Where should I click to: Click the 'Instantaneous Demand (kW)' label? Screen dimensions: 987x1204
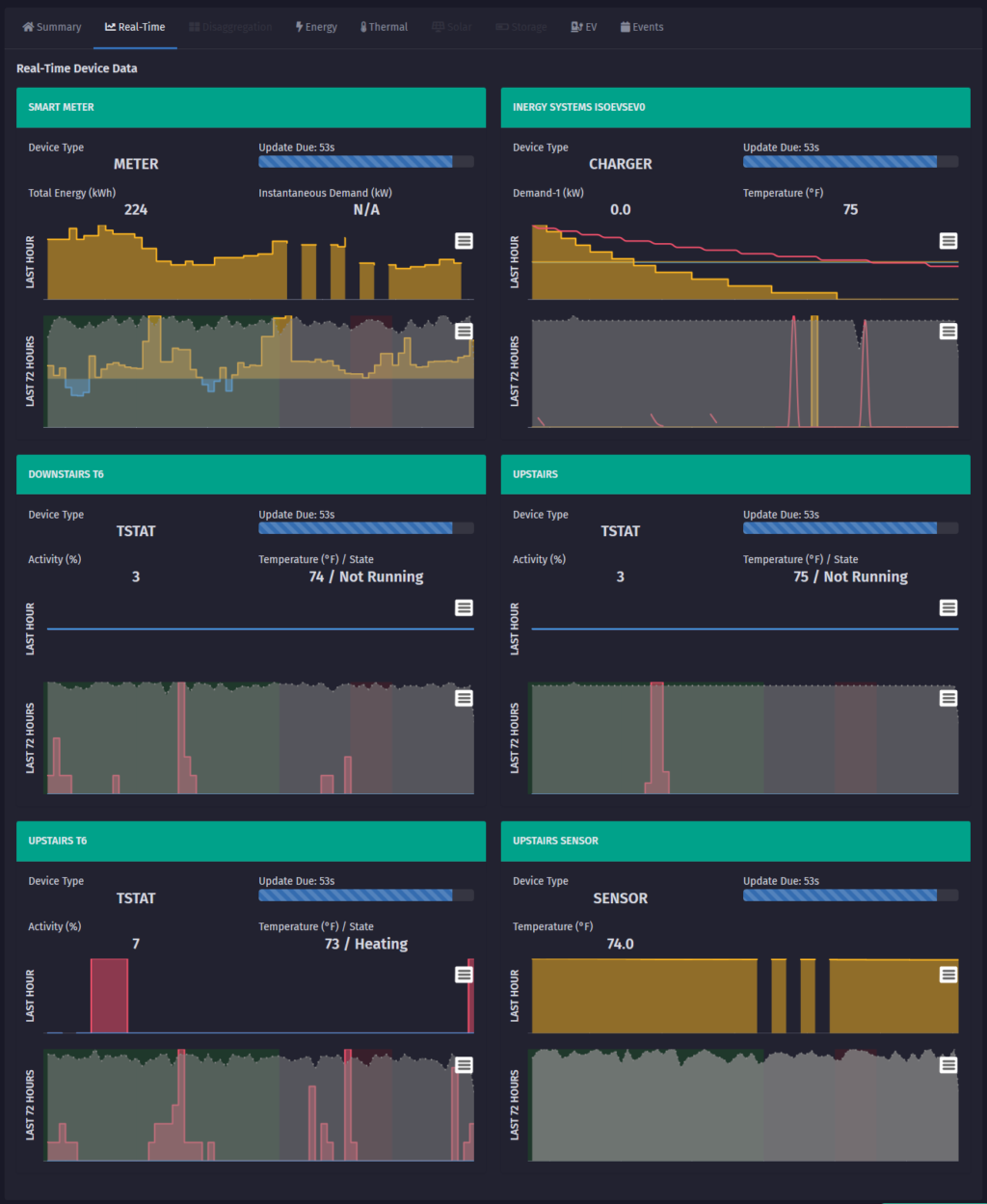pyautogui.click(x=326, y=193)
